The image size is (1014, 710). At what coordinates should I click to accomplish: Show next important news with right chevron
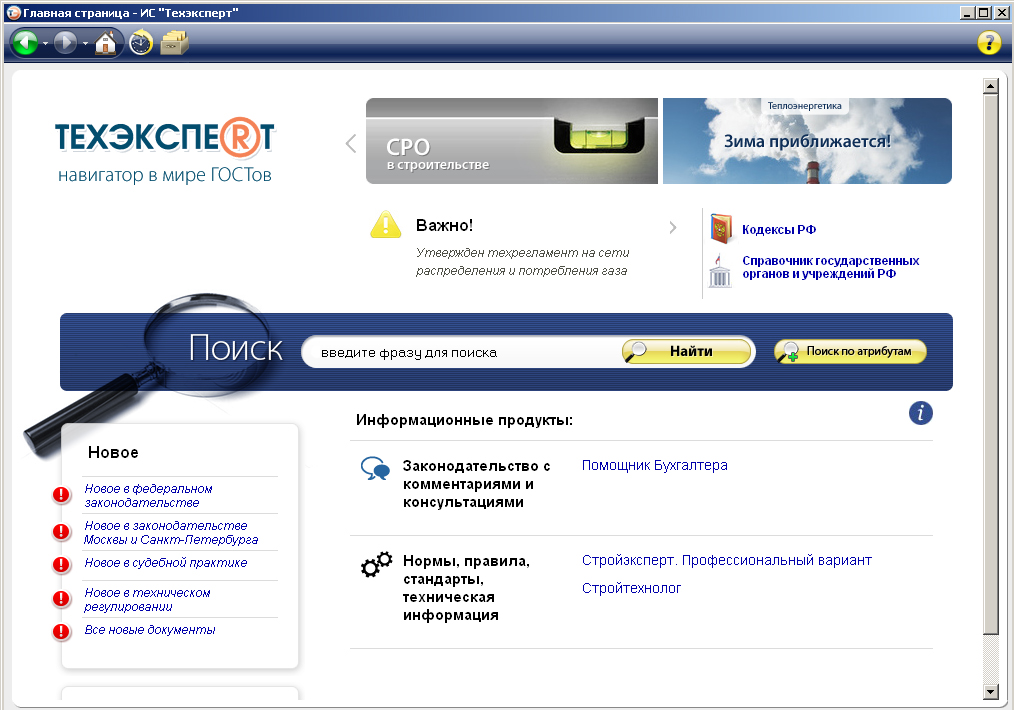673,228
